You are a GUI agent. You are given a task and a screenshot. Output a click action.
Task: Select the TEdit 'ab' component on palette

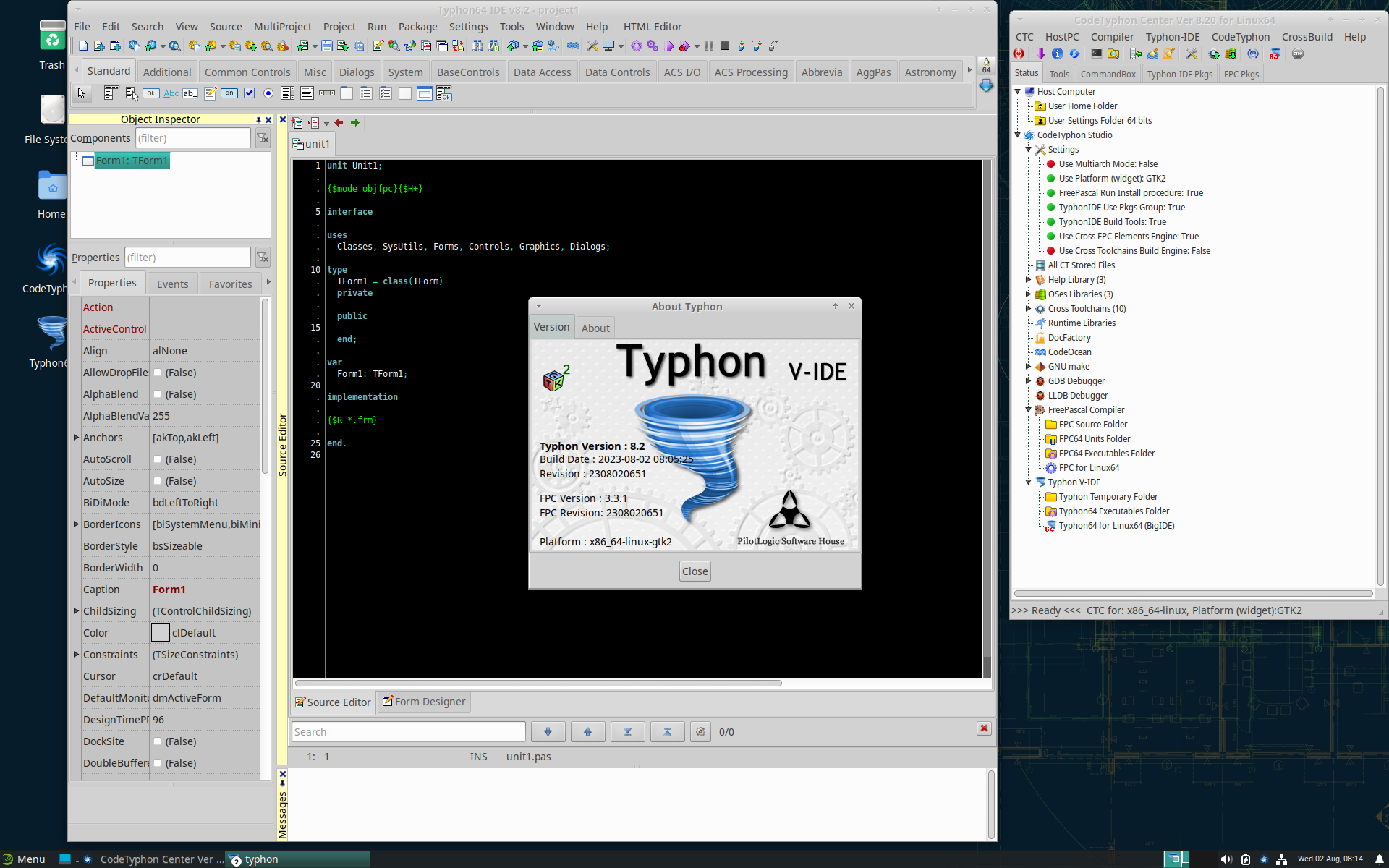click(190, 93)
